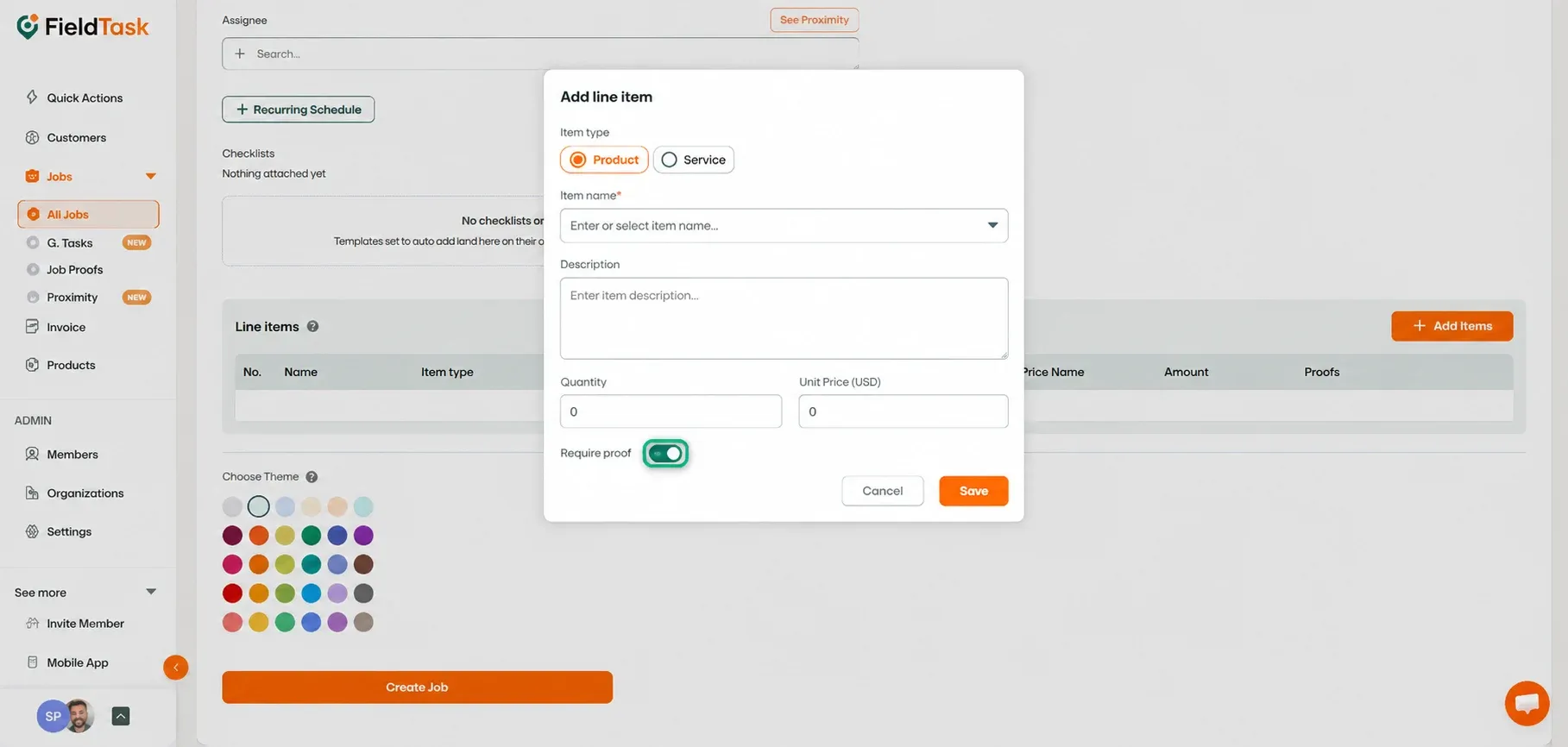Click the Products sidebar icon
The height and width of the screenshot is (747, 1568).
pos(32,365)
